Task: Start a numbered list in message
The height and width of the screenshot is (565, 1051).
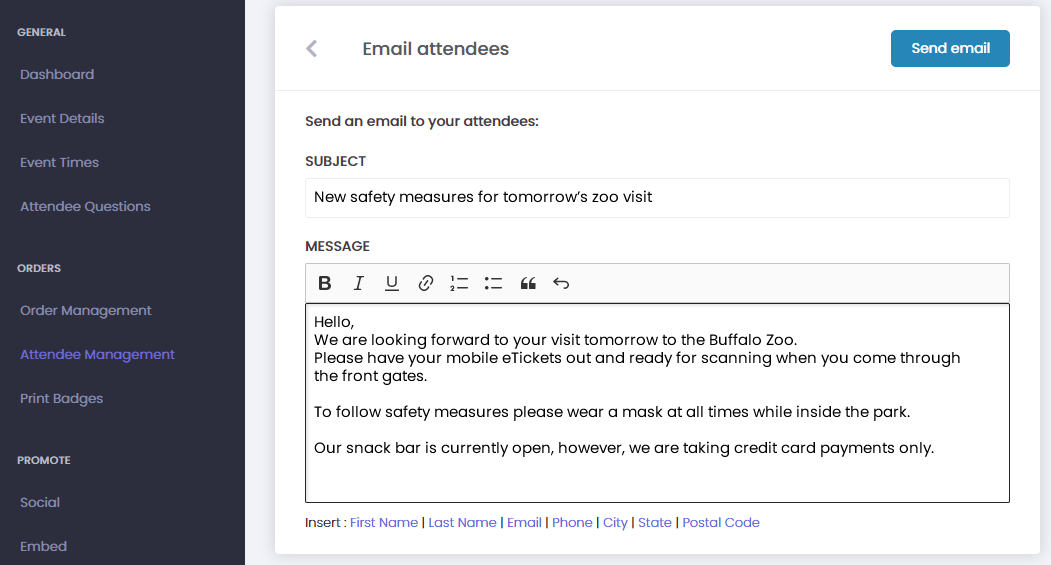Action: (x=459, y=283)
